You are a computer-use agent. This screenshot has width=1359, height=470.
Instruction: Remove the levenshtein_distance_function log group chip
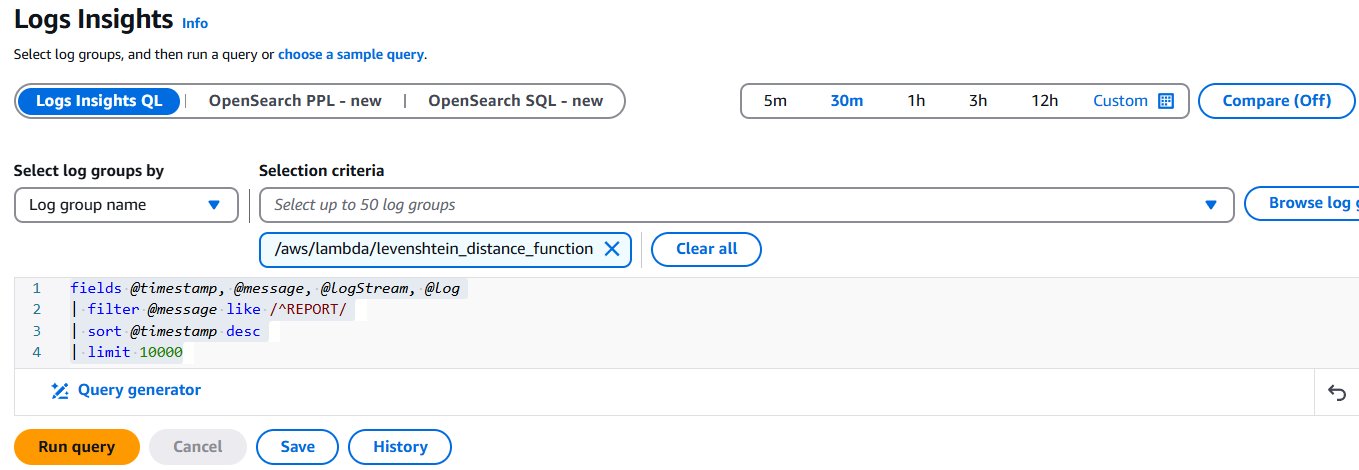(612, 249)
